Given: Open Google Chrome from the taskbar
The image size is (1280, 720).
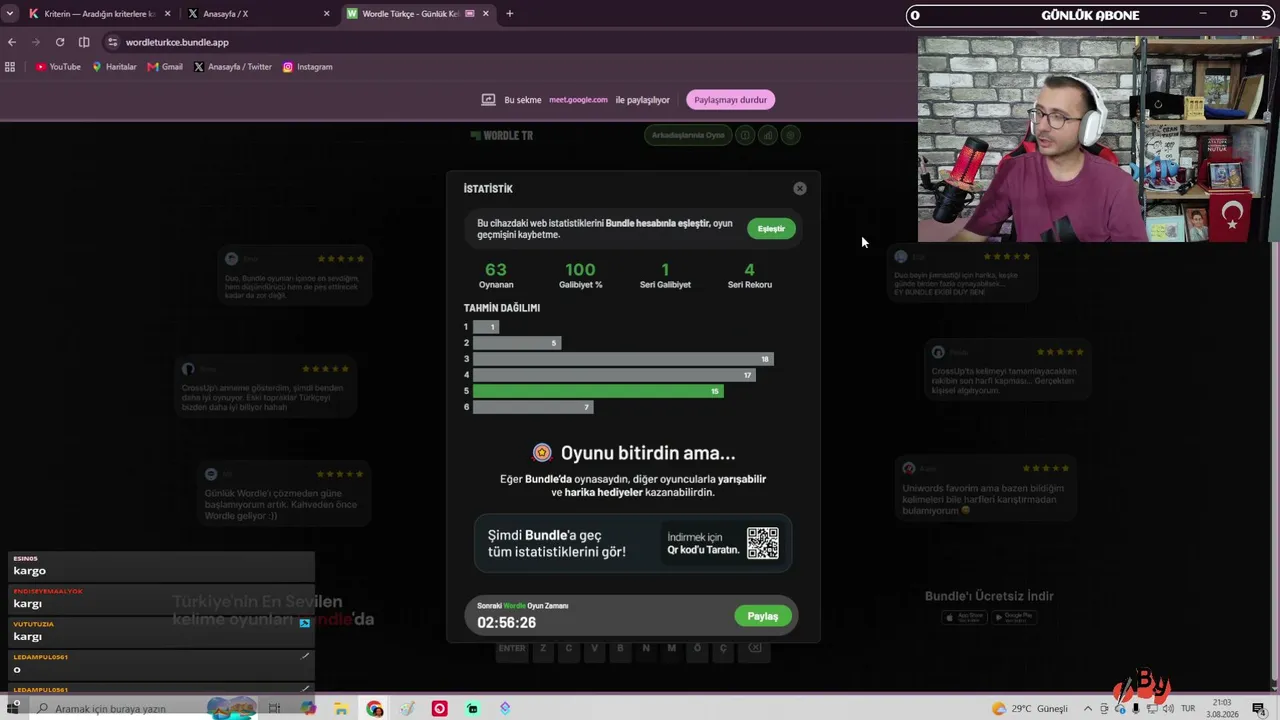Looking at the screenshot, I should 374,708.
